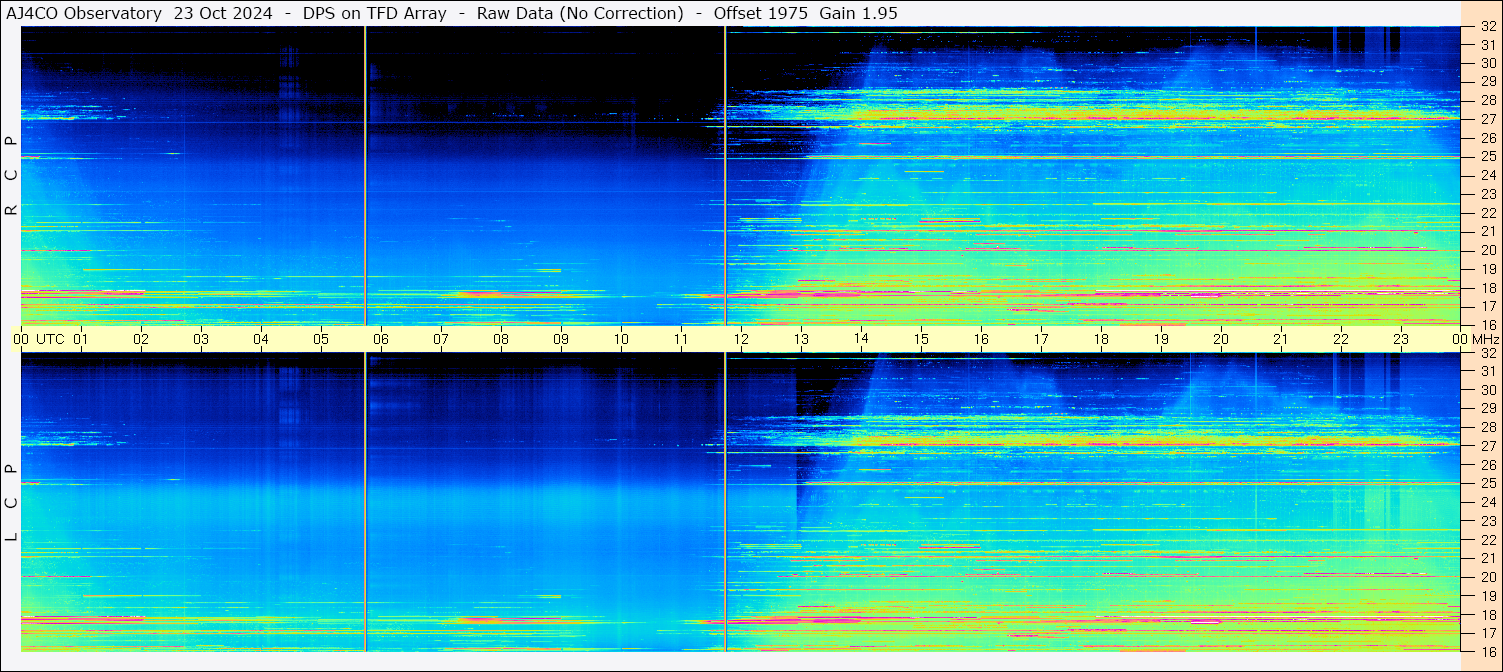Click the RCP label beside the upper spectrogram
The image size is (1503, 672).
pos(12,175)
